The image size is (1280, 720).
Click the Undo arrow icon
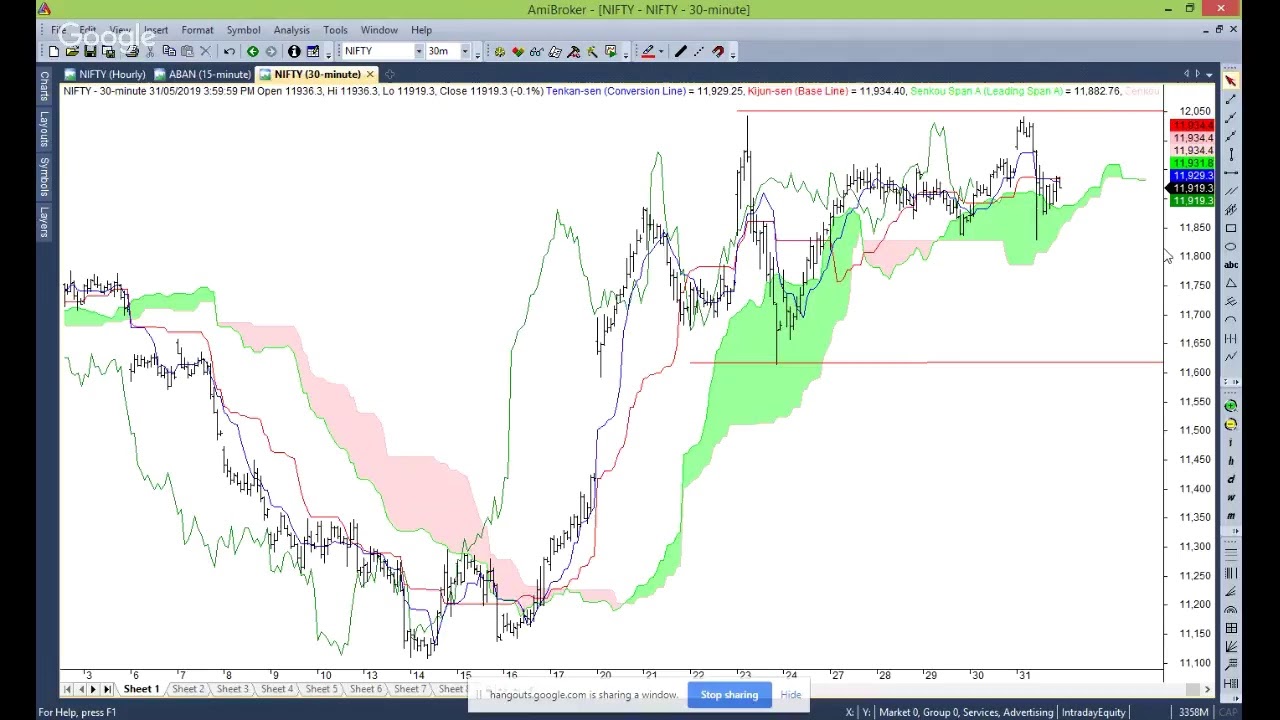(229, 51)
